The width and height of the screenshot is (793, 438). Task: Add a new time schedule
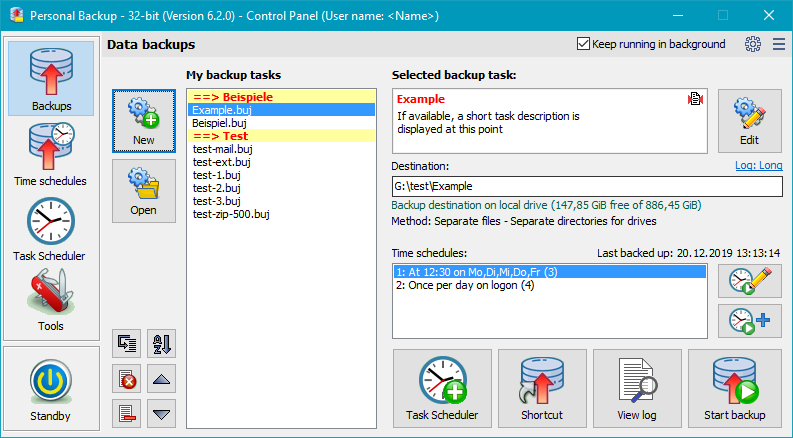(750, 321)
